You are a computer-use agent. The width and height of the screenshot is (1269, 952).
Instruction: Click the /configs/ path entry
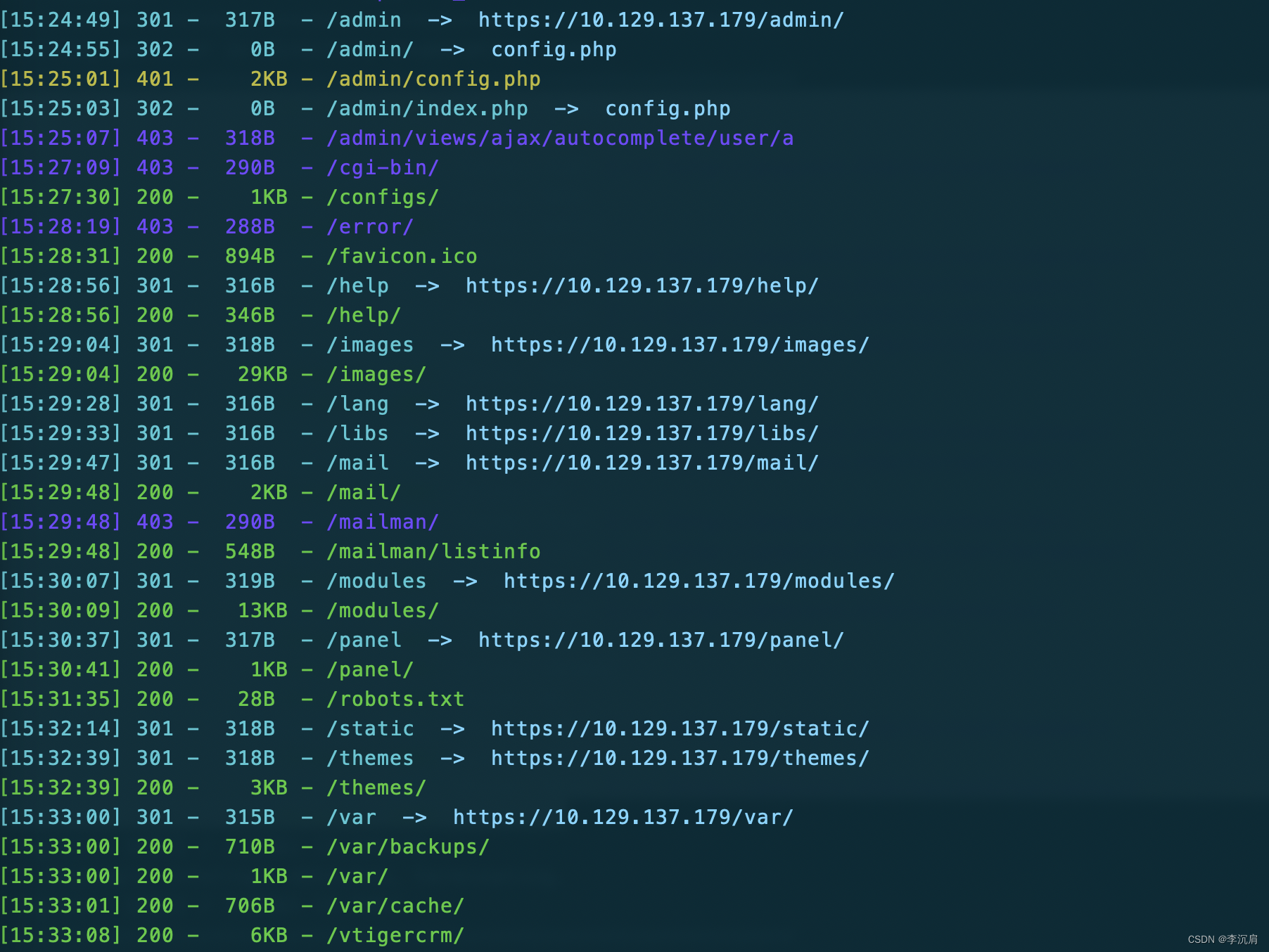[383, 197]
